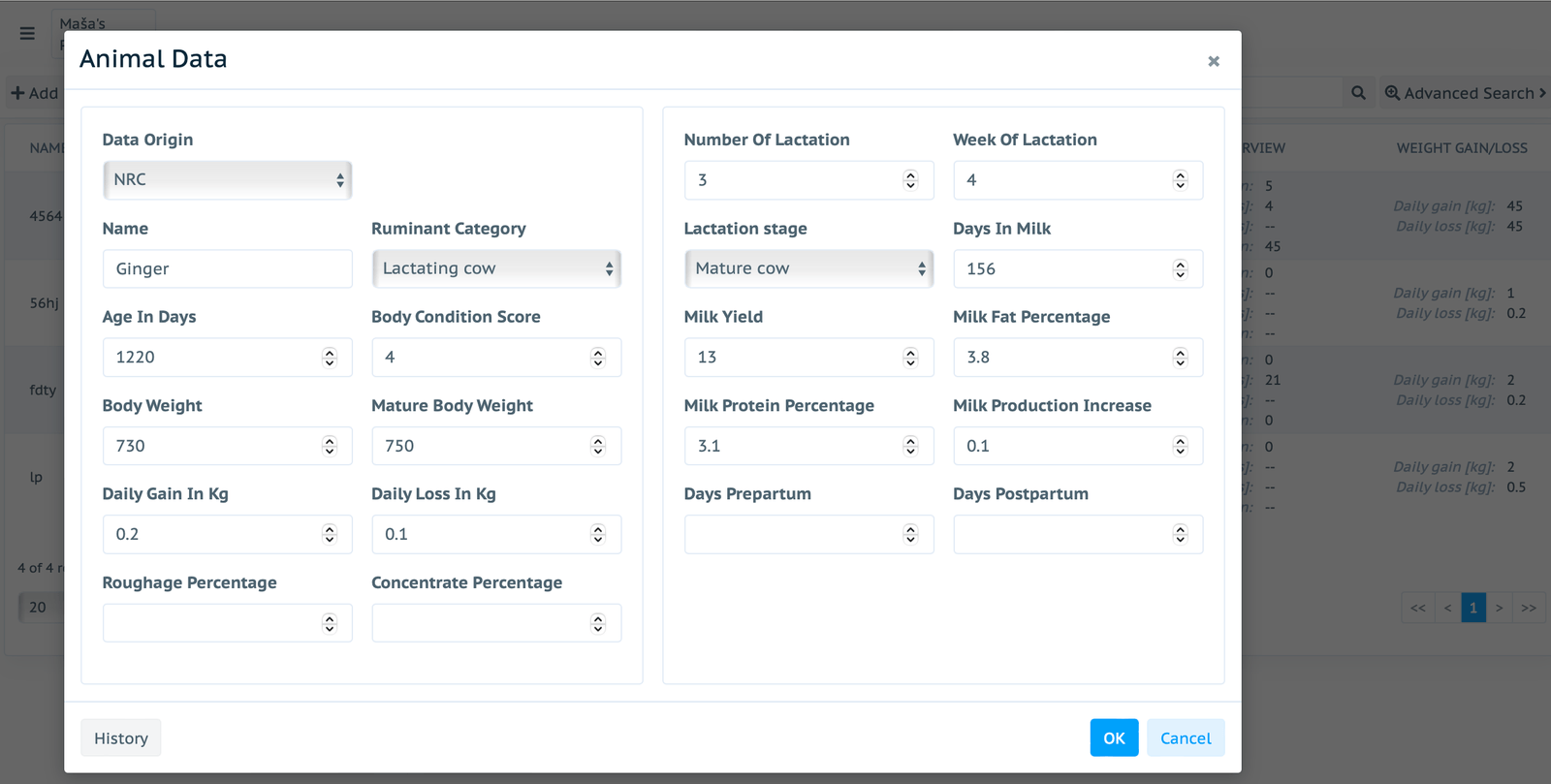The height and width of the screenshot is (784, 1551).
Task: Click the Days In Milk stepper arrows
Action: (x=1180, y=269)
